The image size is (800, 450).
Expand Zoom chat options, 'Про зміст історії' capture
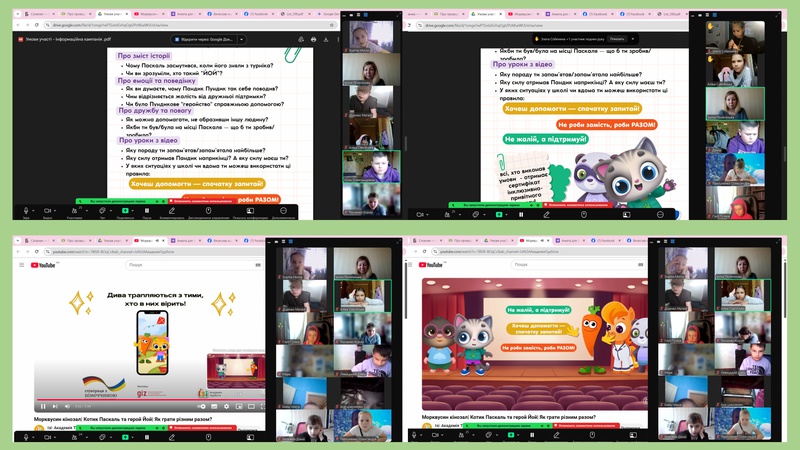109,210
